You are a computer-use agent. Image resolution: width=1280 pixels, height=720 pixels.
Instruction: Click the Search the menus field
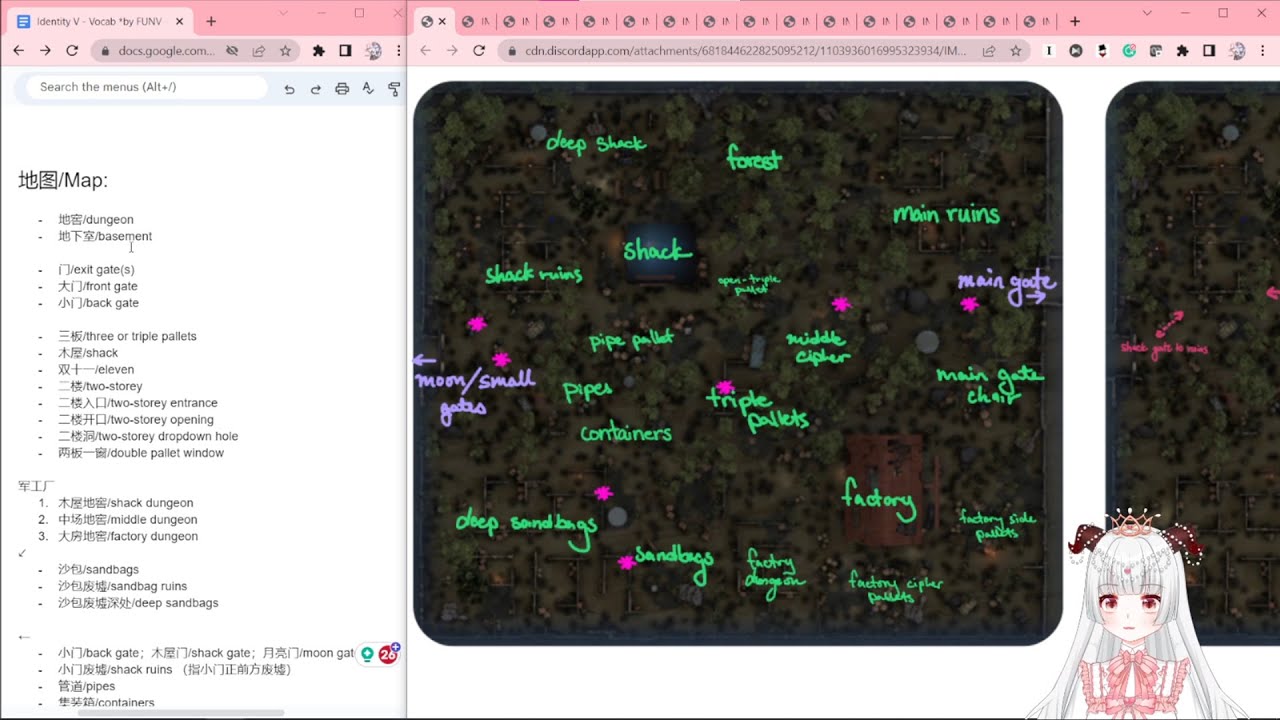pos(150,87)
